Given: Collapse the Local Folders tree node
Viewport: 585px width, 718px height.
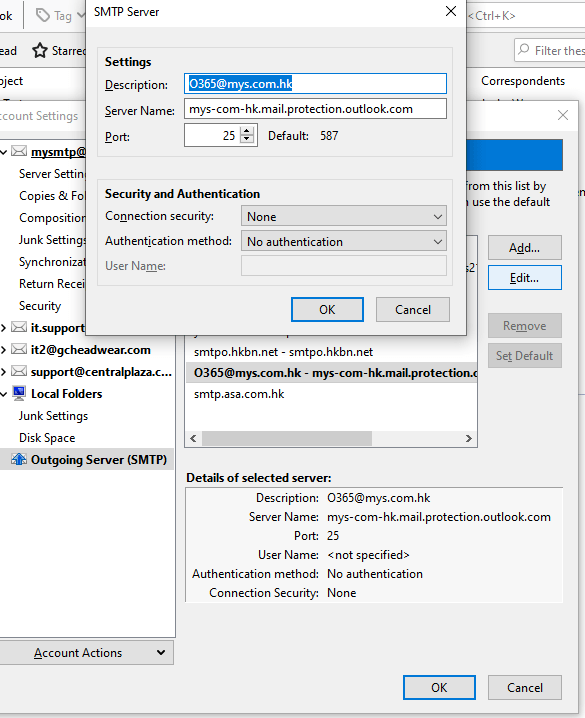Looking at the screenshot, I should tap(4, 394).
